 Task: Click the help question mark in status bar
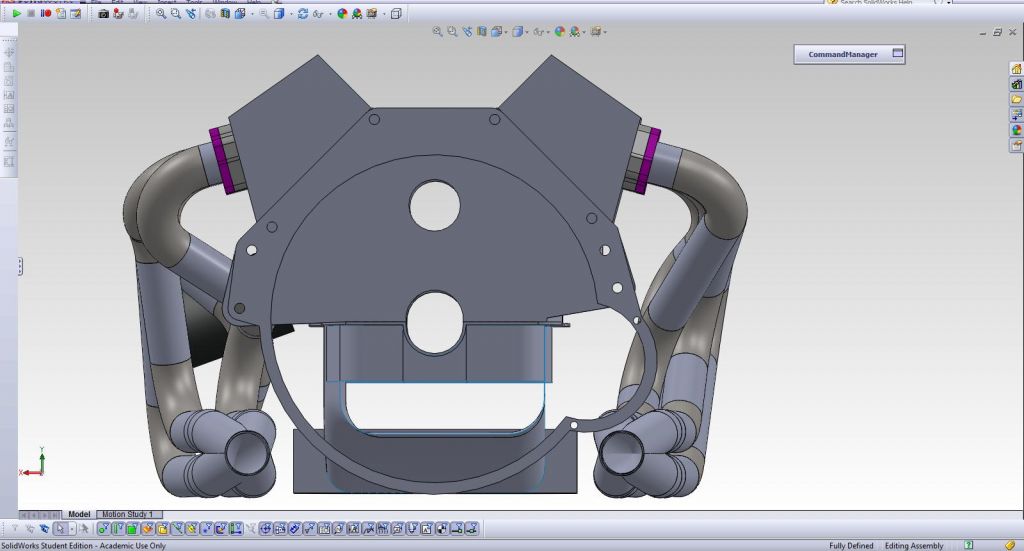(x=967, y=545)
